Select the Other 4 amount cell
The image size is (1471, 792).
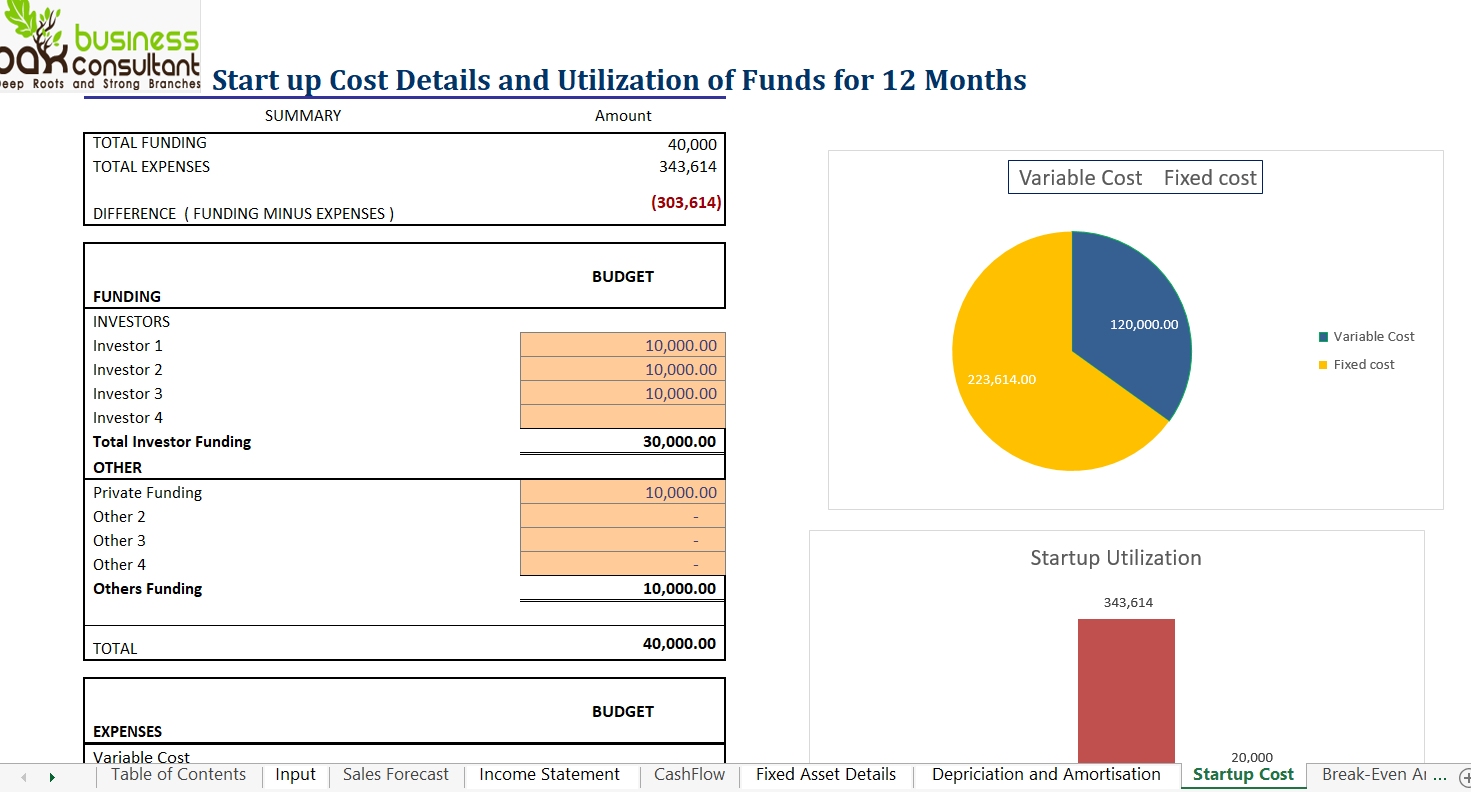tap(623, 564)
